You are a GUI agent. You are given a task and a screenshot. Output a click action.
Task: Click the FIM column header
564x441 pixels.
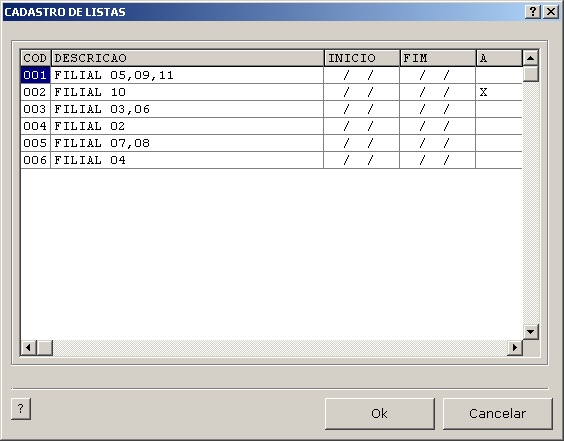(438, 58)
